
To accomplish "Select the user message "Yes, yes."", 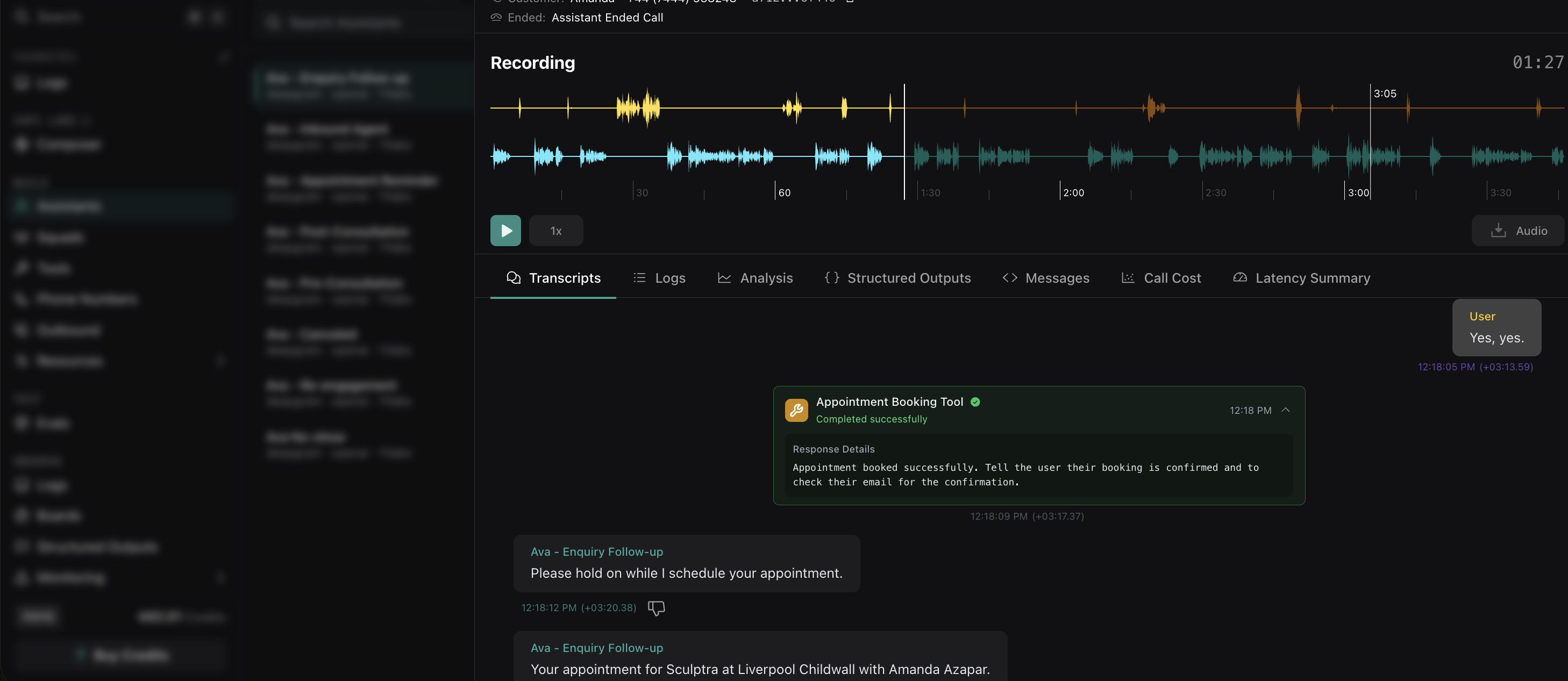I will pyautogui.click(x=1496, y=327).
